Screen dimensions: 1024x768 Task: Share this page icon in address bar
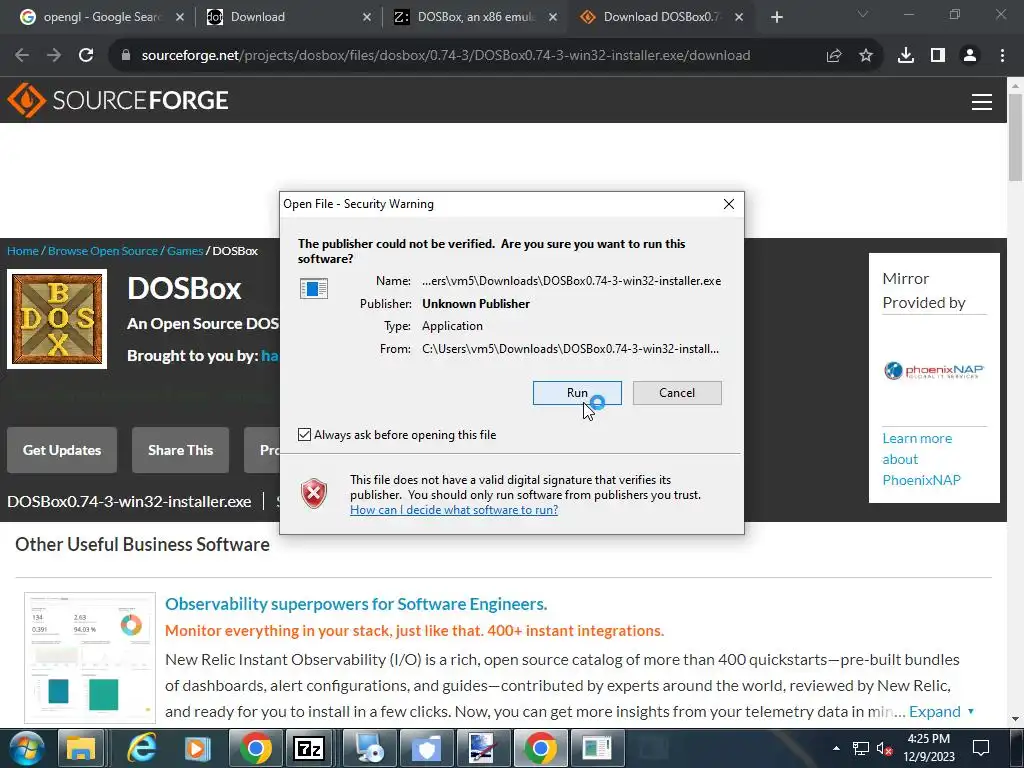[x=834, y=56]
